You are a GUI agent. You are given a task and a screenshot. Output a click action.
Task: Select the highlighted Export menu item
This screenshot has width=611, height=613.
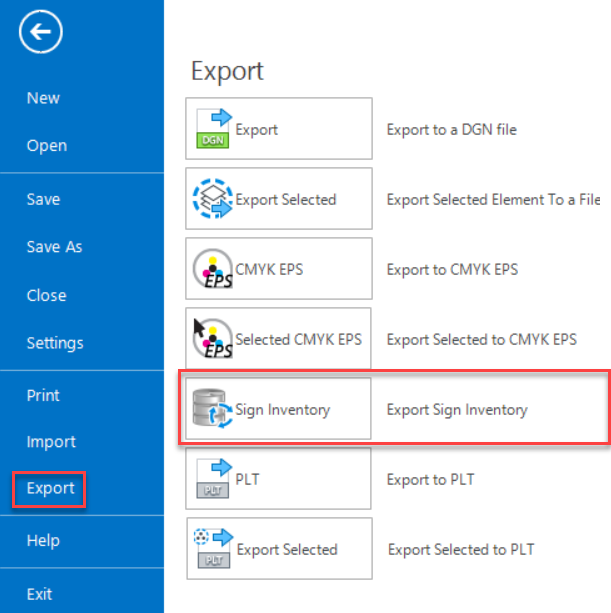coord(50,488)
